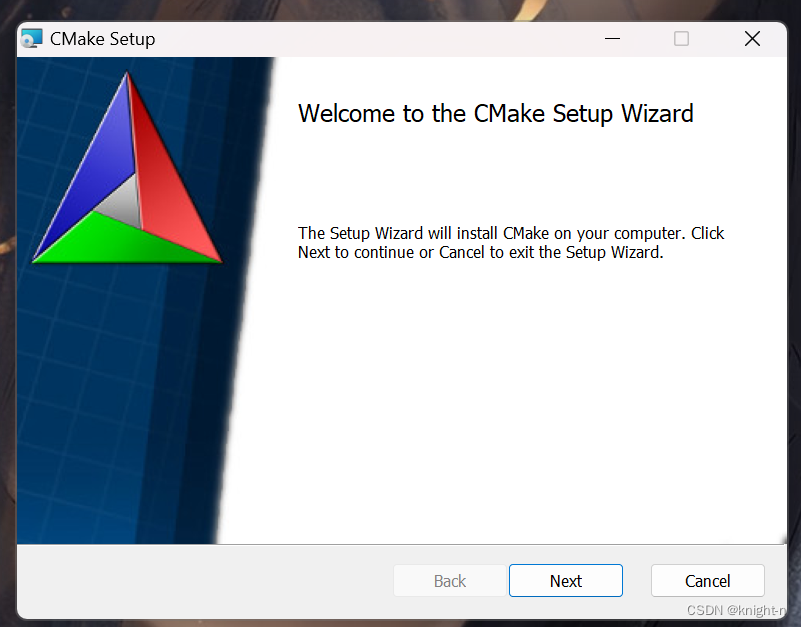This screenshot has width=801, height=627.
Task: Click the X close icon on the title bar
Action: [752, 39]
